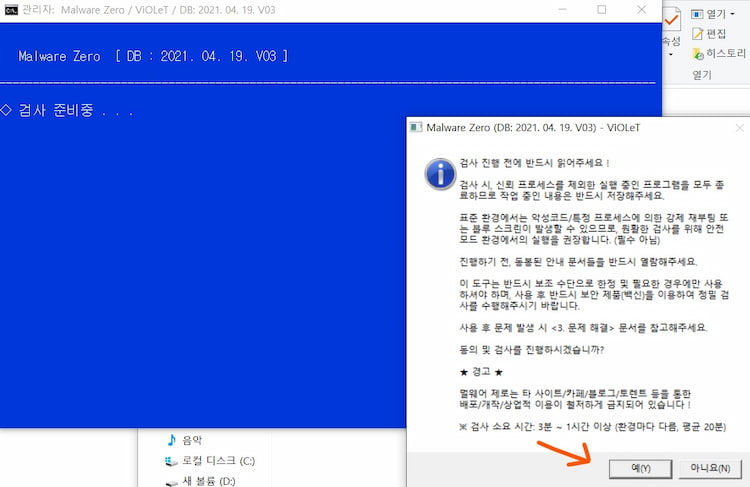This screenshot has width=750, height=487.
Task: Click the console window cmd icon
Action: coord(11,10)
